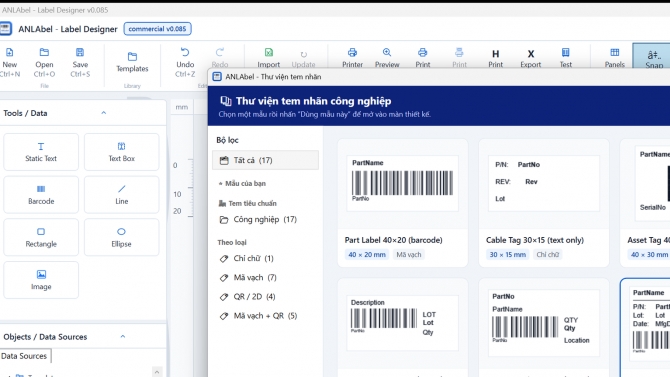
Task: Collapse the Tools / Data panel
Action: point(103,113)
